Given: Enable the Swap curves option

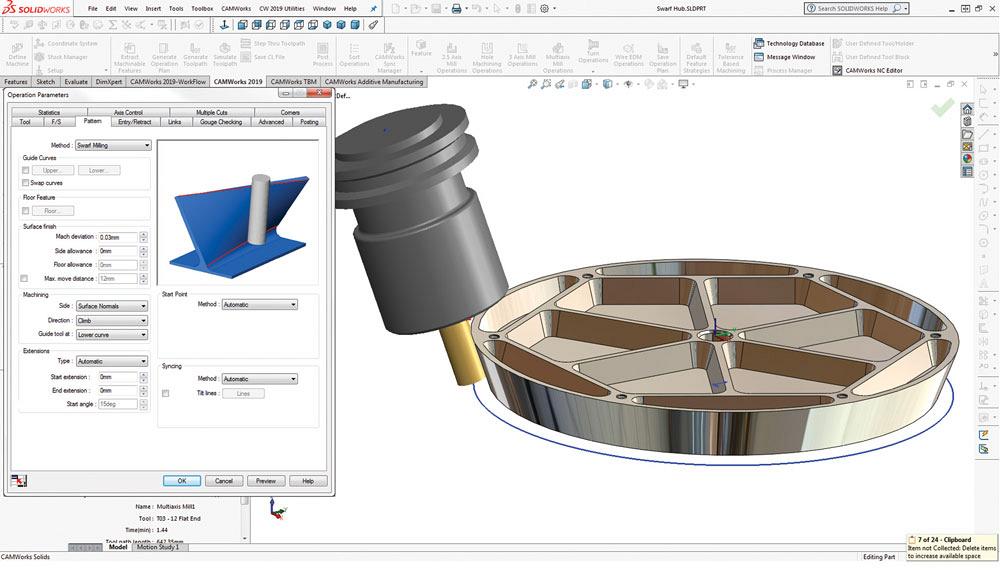Looking at the screenshot, I should point(24,183).
